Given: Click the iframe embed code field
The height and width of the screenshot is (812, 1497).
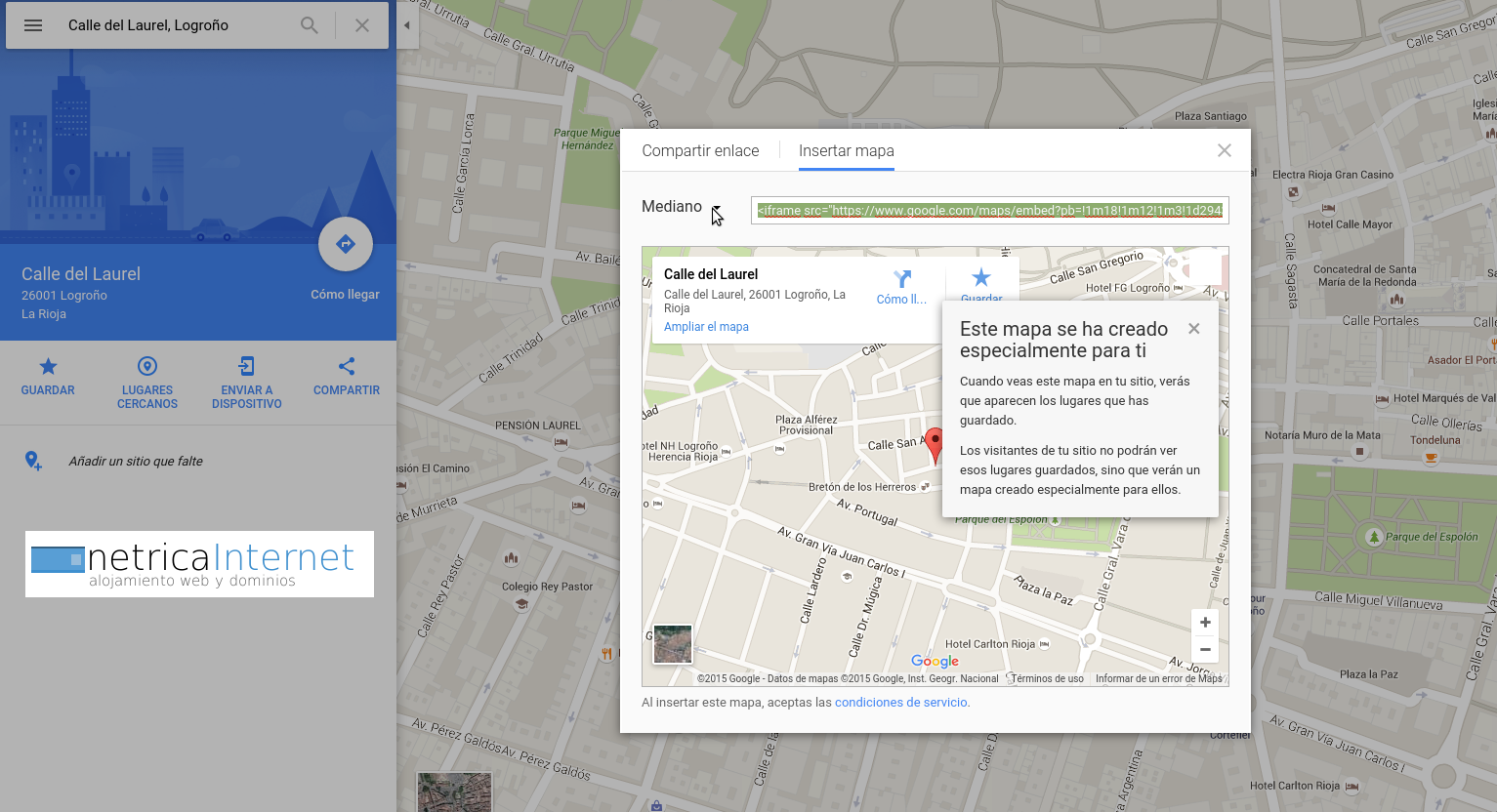Looking at the screenshot, I should [989, 210].
